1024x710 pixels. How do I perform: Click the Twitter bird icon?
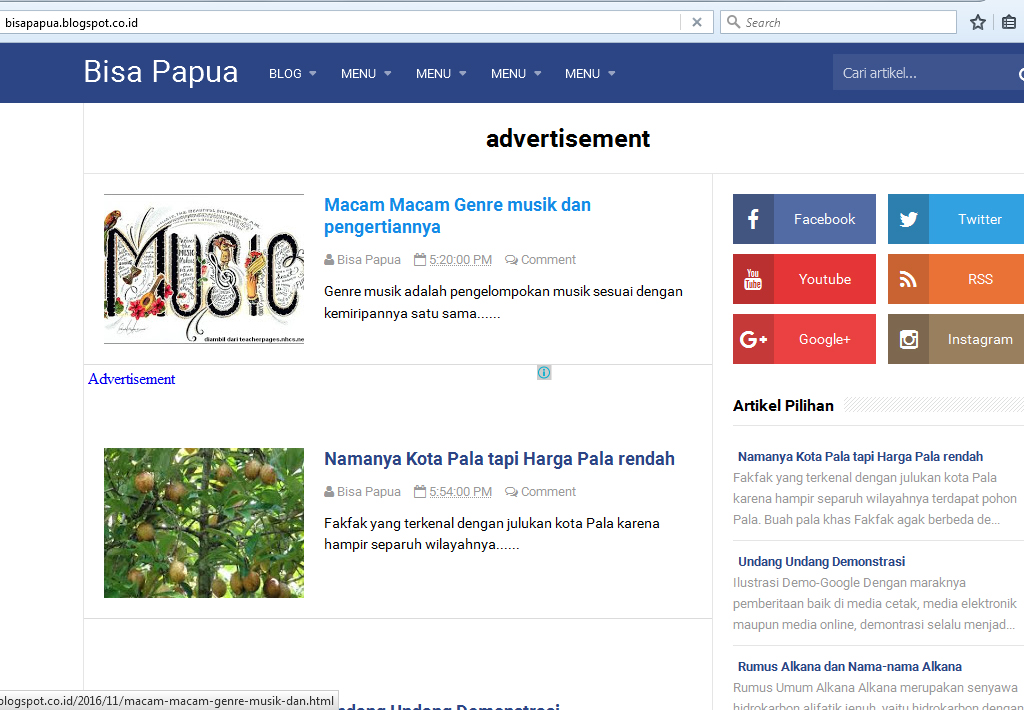[x=908, y=219]
